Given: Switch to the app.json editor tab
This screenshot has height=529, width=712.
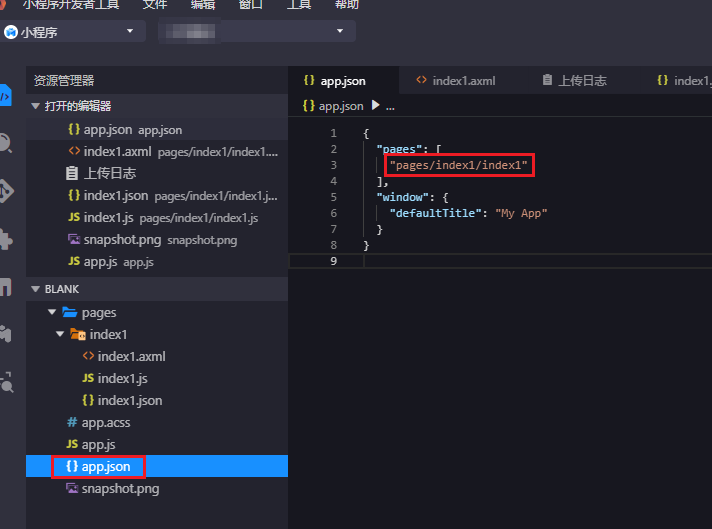Looking at the screenshot, I should 343,80.
